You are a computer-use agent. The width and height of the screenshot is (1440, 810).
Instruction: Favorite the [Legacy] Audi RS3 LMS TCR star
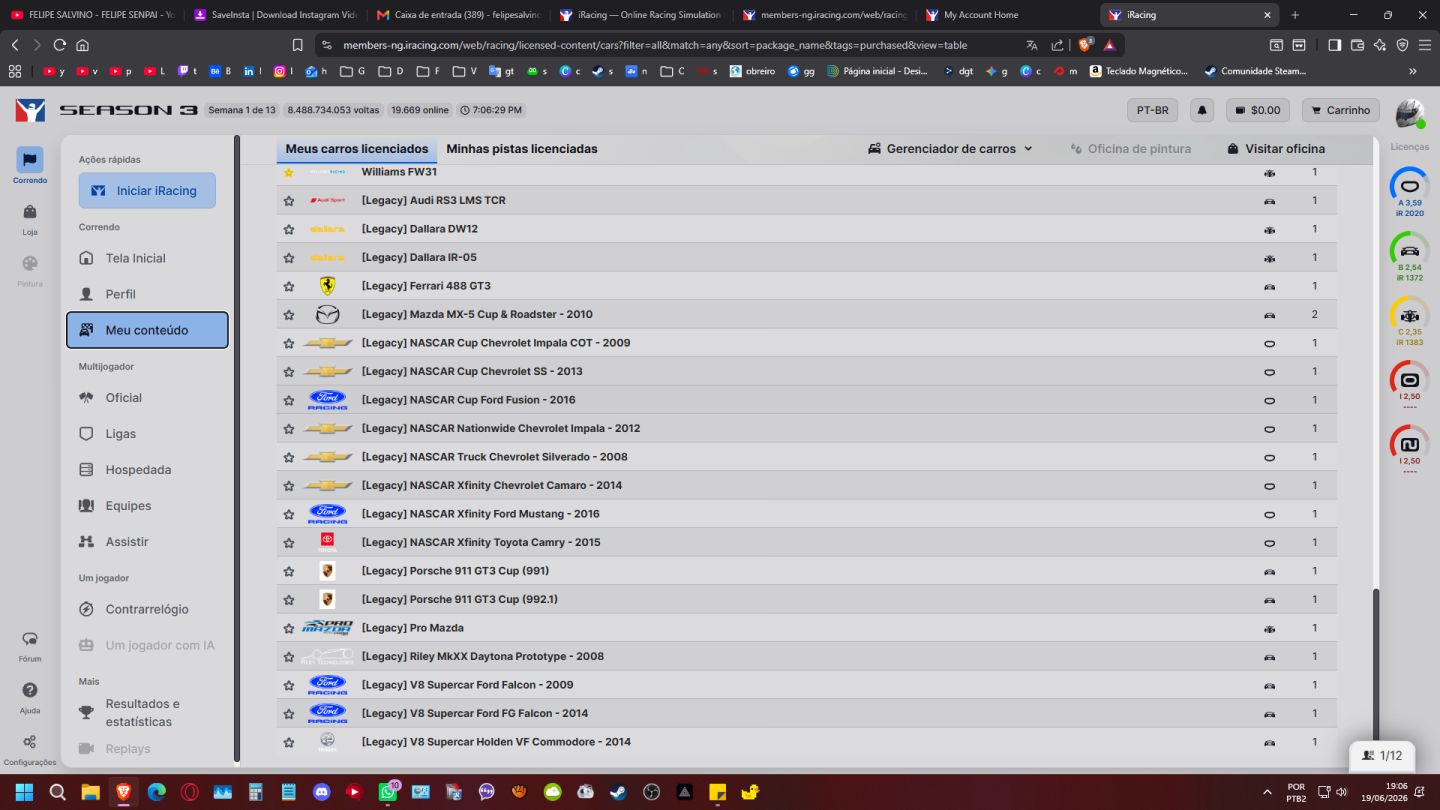(289, 201)
